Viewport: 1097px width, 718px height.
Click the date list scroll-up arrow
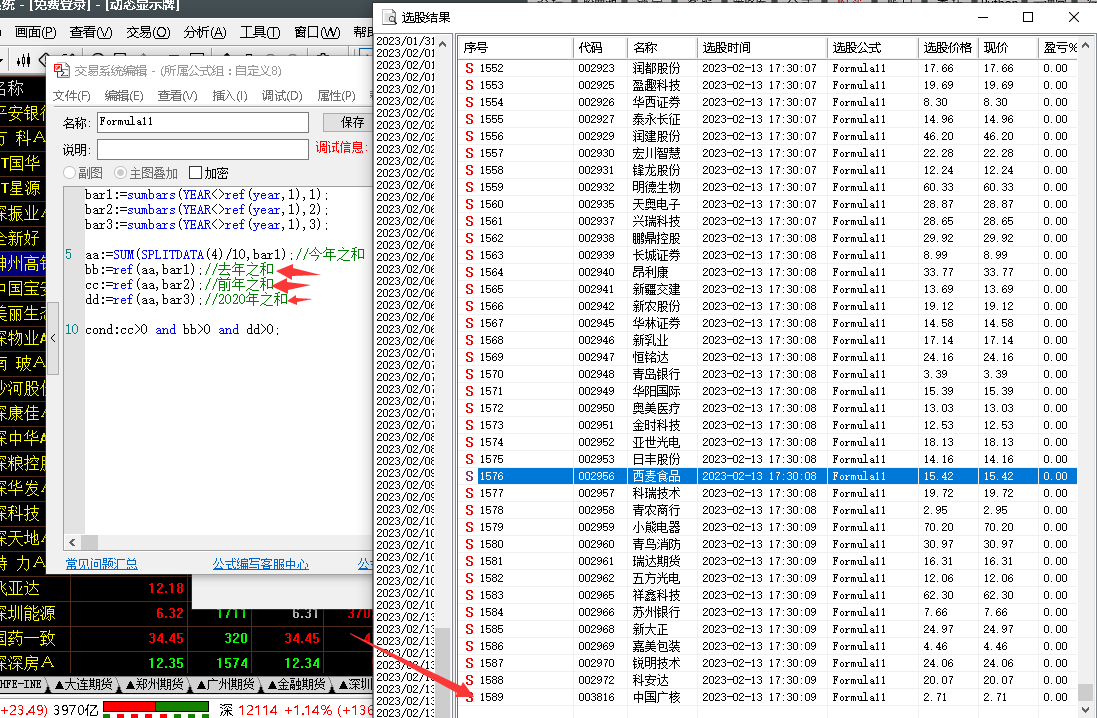click(x=442, y=43)
